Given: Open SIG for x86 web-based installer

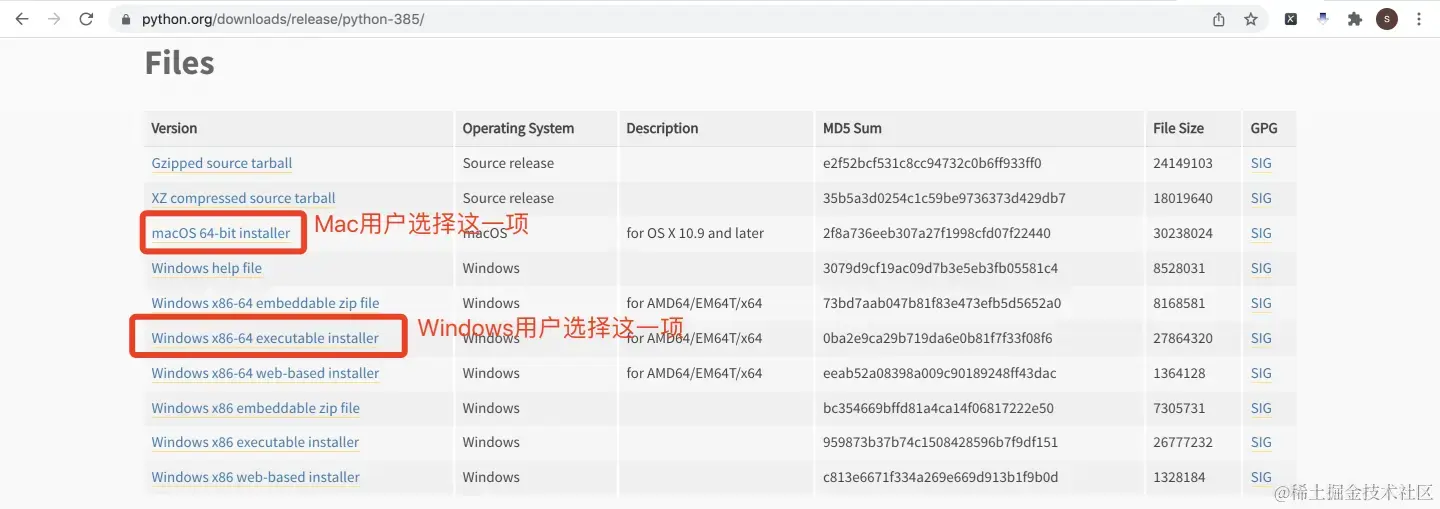Looking at the screenshot, I should (x=1261, y=477).
